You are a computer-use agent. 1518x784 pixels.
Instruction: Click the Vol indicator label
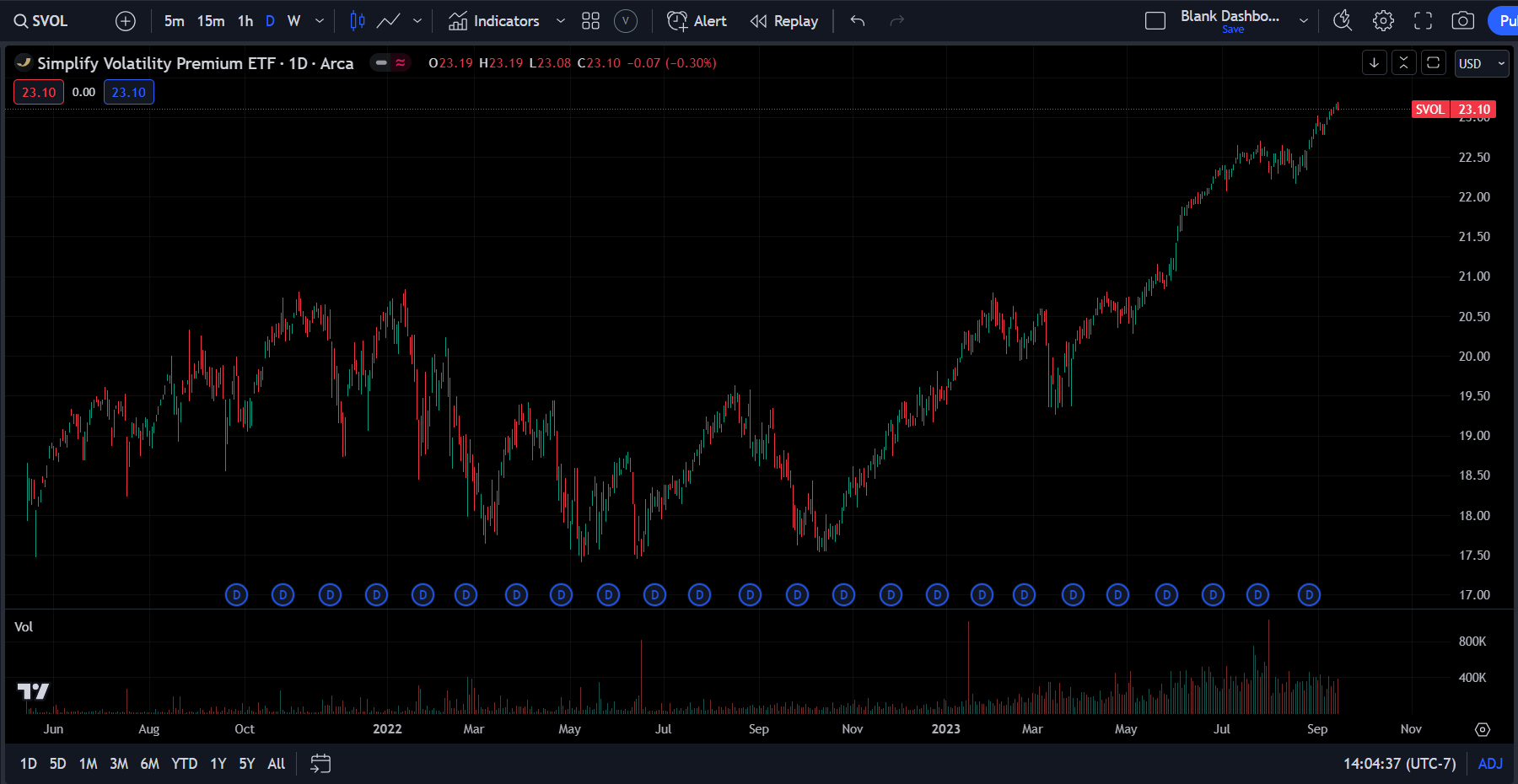click(x=24, y=626)
